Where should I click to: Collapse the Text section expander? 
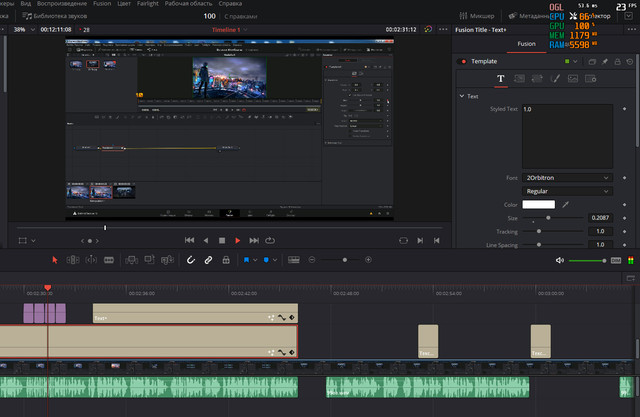(x=462, y=96)
